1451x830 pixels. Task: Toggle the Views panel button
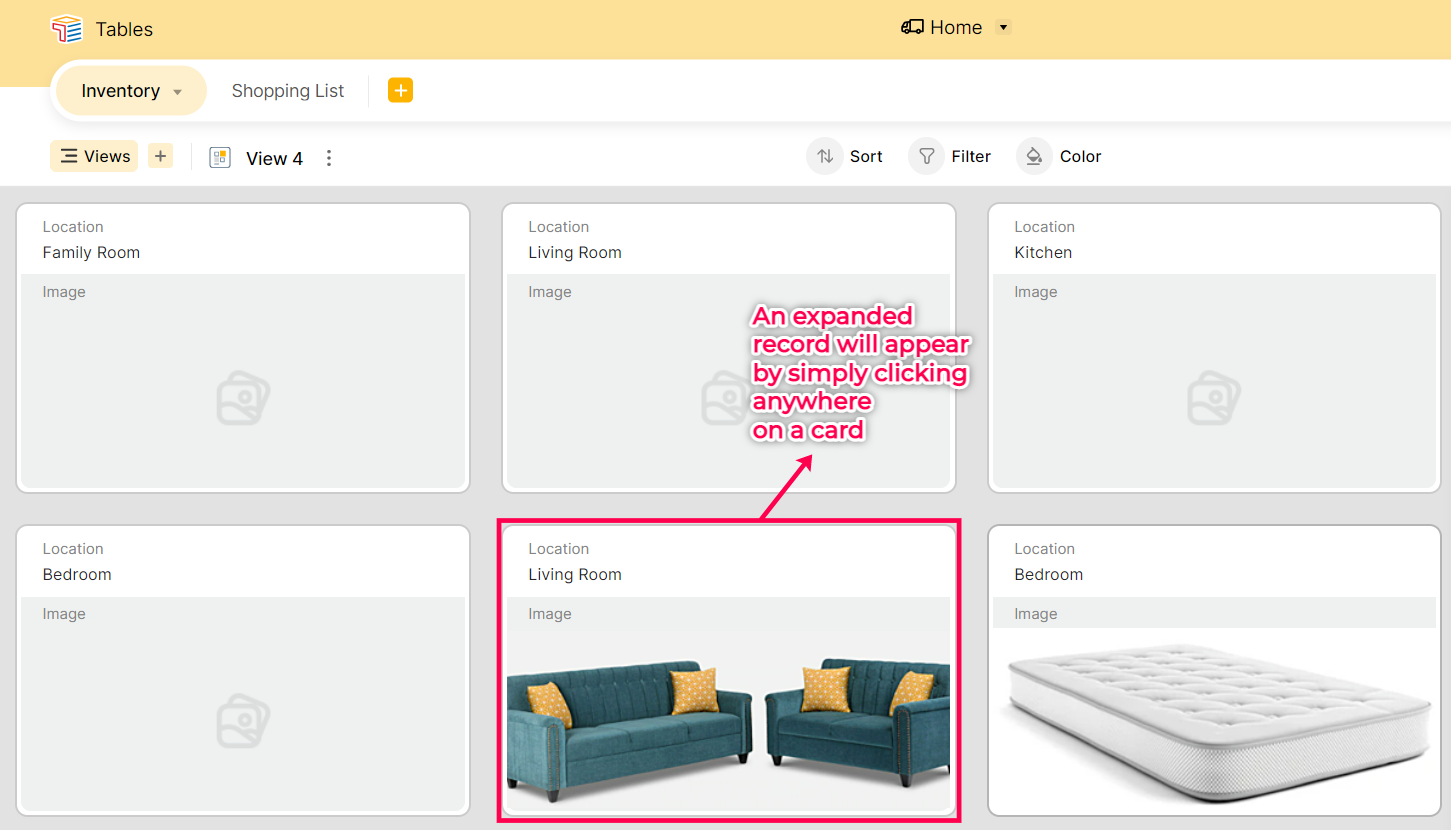(95, 156)
